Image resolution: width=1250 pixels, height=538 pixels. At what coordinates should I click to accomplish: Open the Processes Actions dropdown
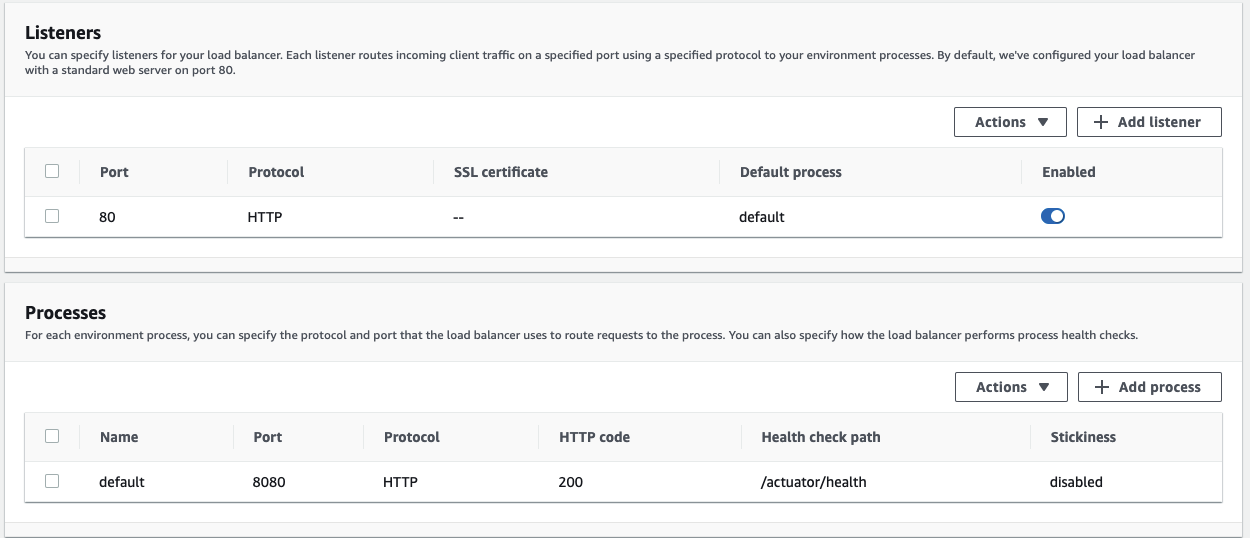[x=1011, y=387]
